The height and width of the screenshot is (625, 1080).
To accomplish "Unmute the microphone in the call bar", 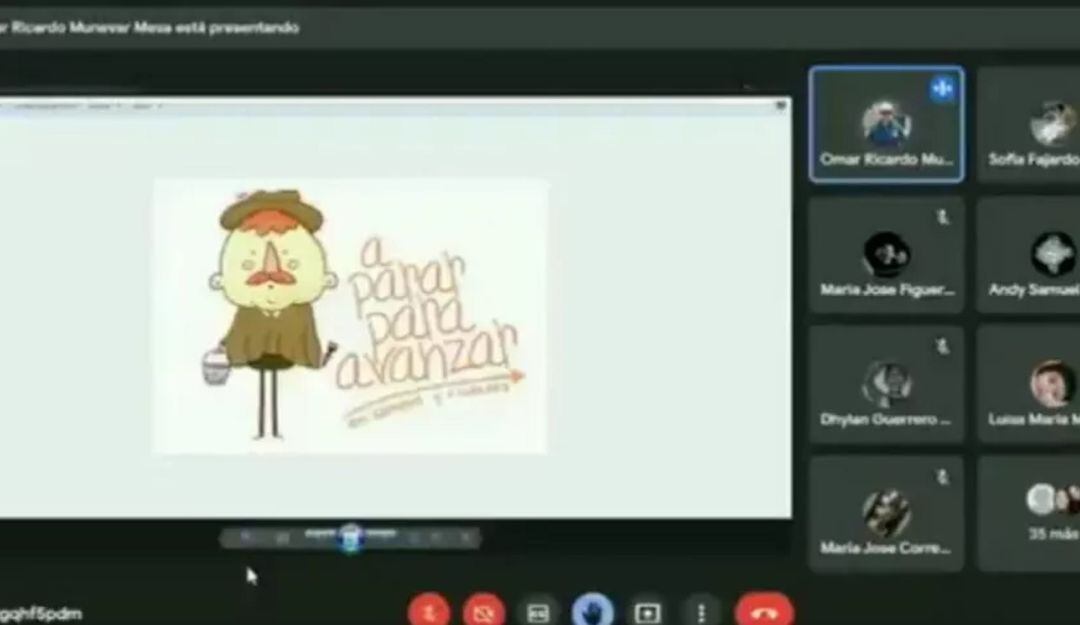I will (x=428, y=611).
